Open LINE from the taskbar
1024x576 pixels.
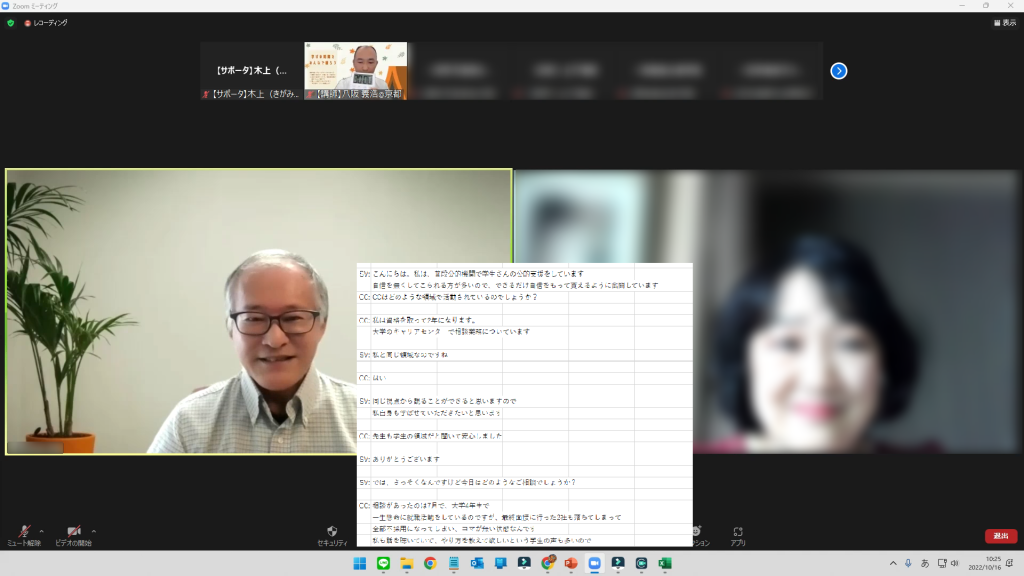pos(384,563)
